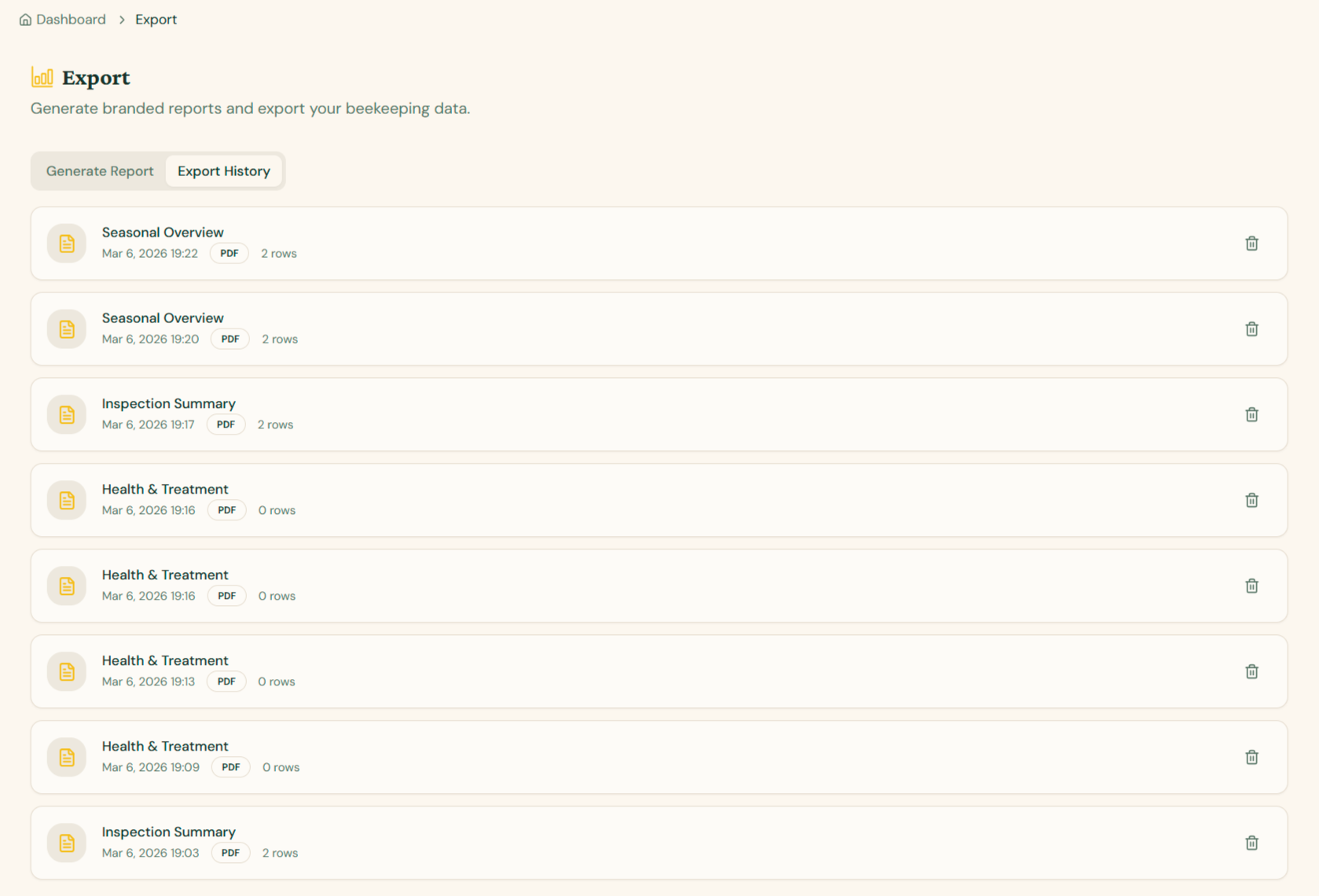This screenshot has width=1319, height=896.
Task: Click the document icon of the 19:22 Seasonal Overview
Action: [x=67, y=244]
